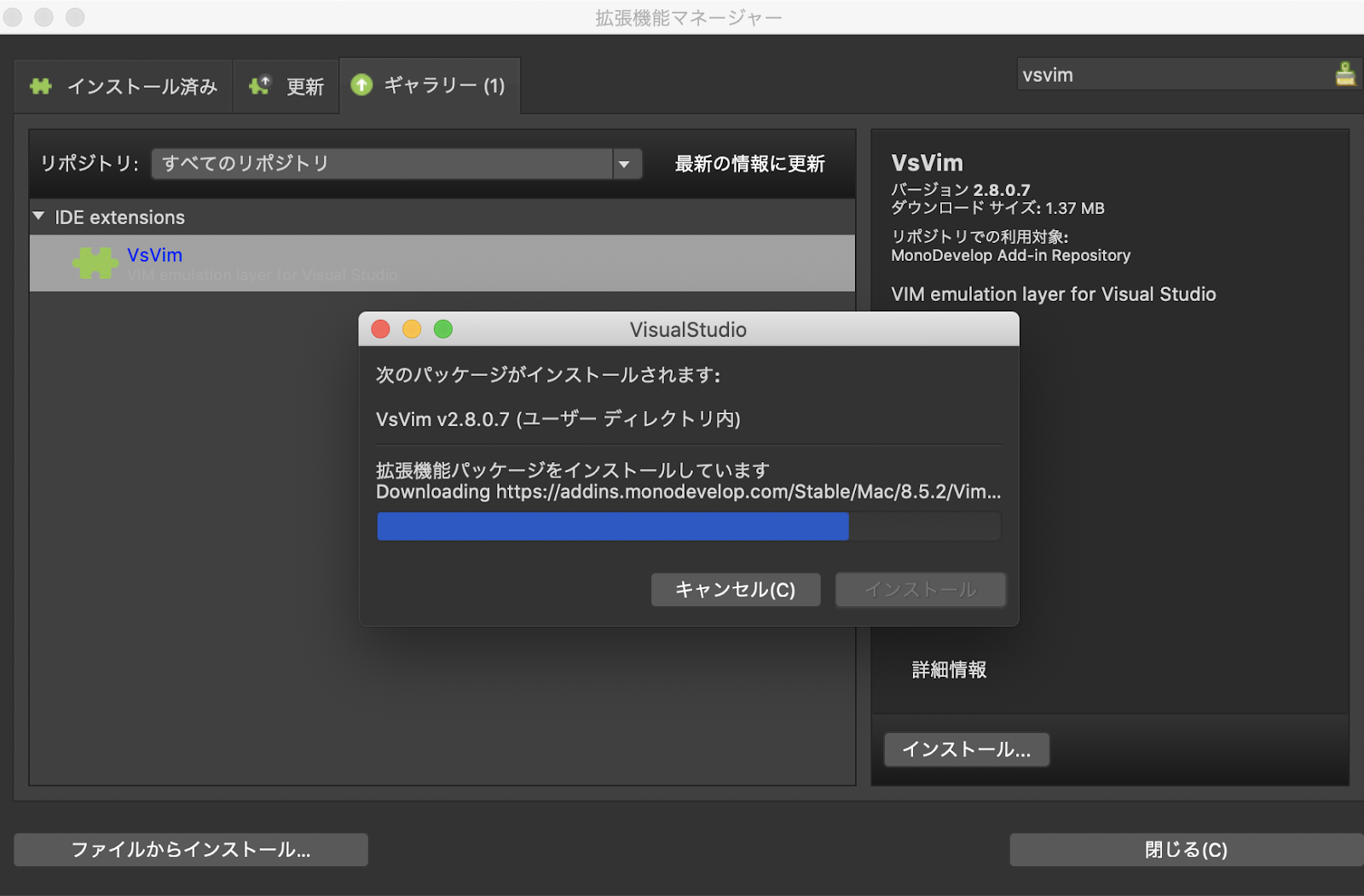
Task: Click VsVim v2.8.0.7 package line
Action: pyautogui.click(x=558, y=419)
